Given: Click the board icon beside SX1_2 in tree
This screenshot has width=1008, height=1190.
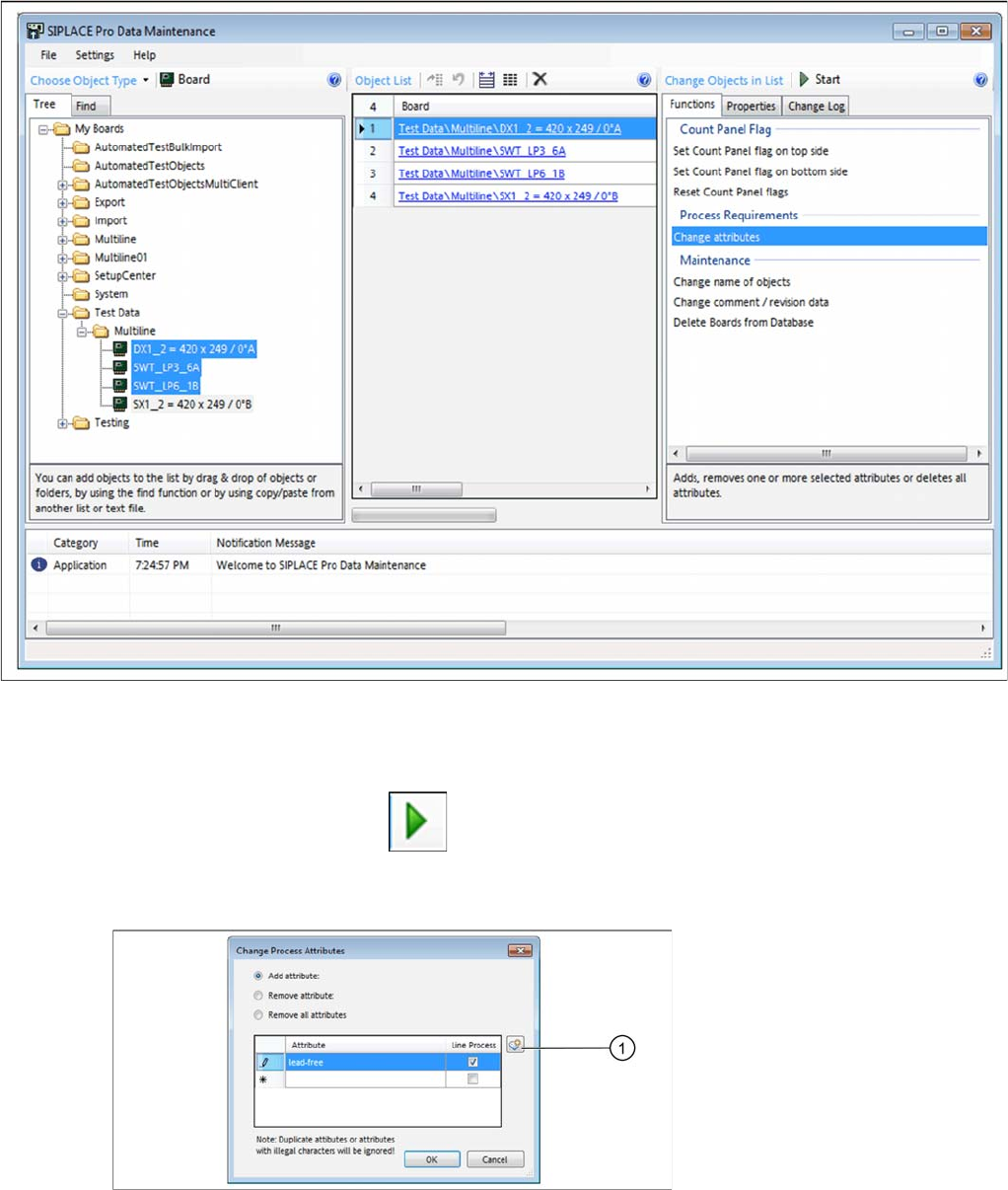Looking at the screenshot, I should [119, 404].
